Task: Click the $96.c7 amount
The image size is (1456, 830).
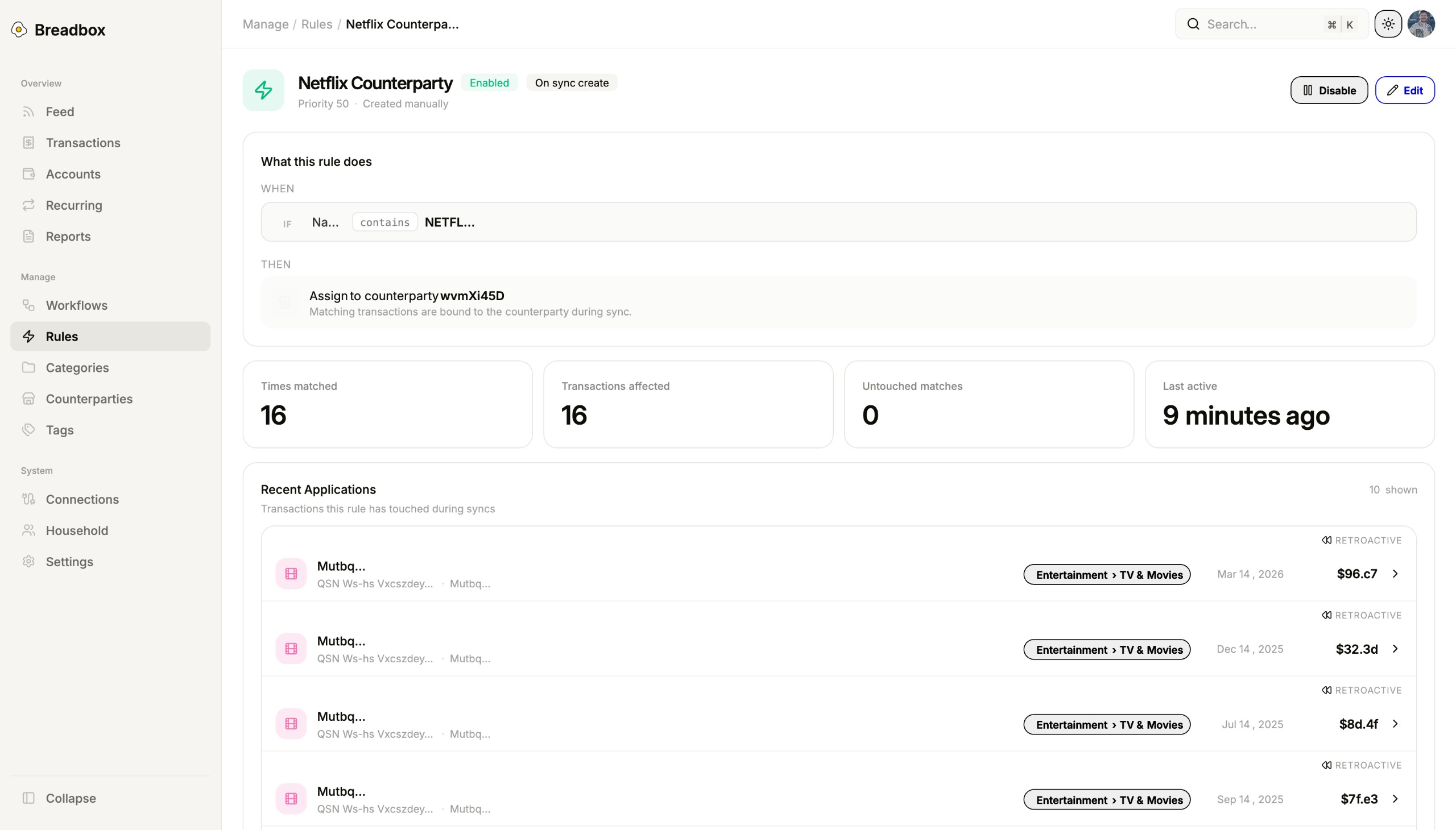Action: click(1357, 574)
